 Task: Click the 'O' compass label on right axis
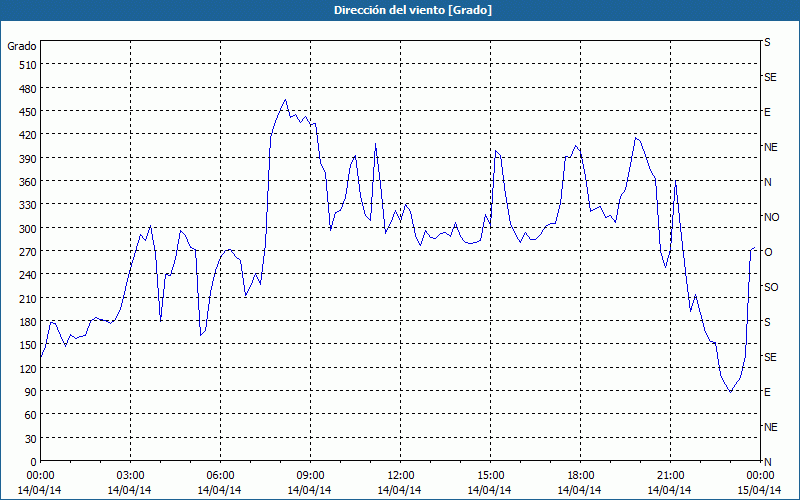[768, 252]
